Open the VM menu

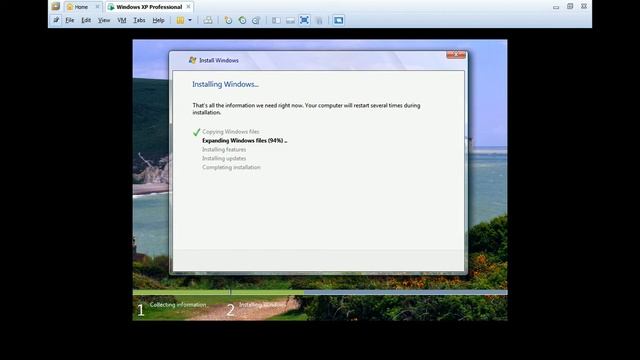tap(122, 20)
